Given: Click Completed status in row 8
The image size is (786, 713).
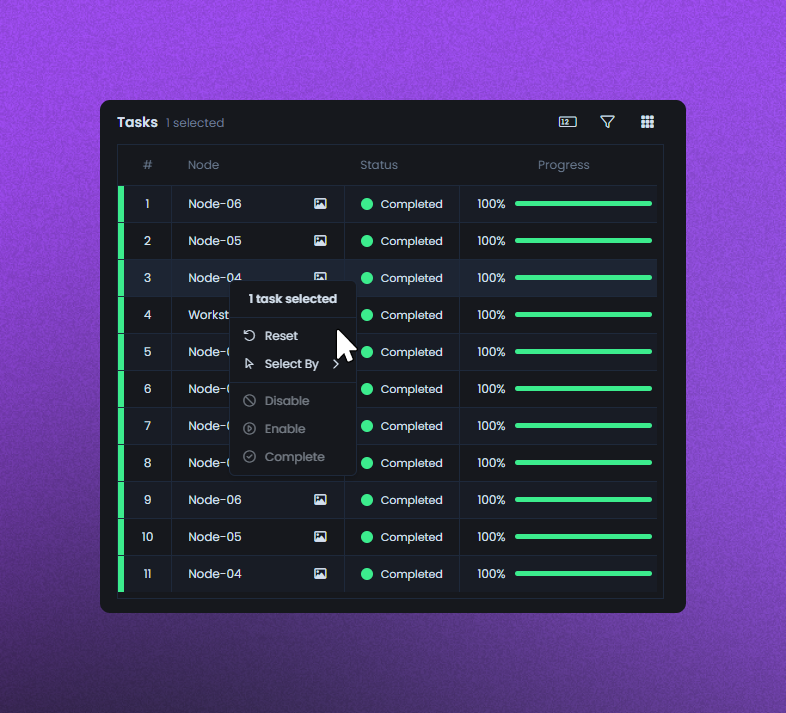Looking at the screenshot, I should click(x=412, y=463).
